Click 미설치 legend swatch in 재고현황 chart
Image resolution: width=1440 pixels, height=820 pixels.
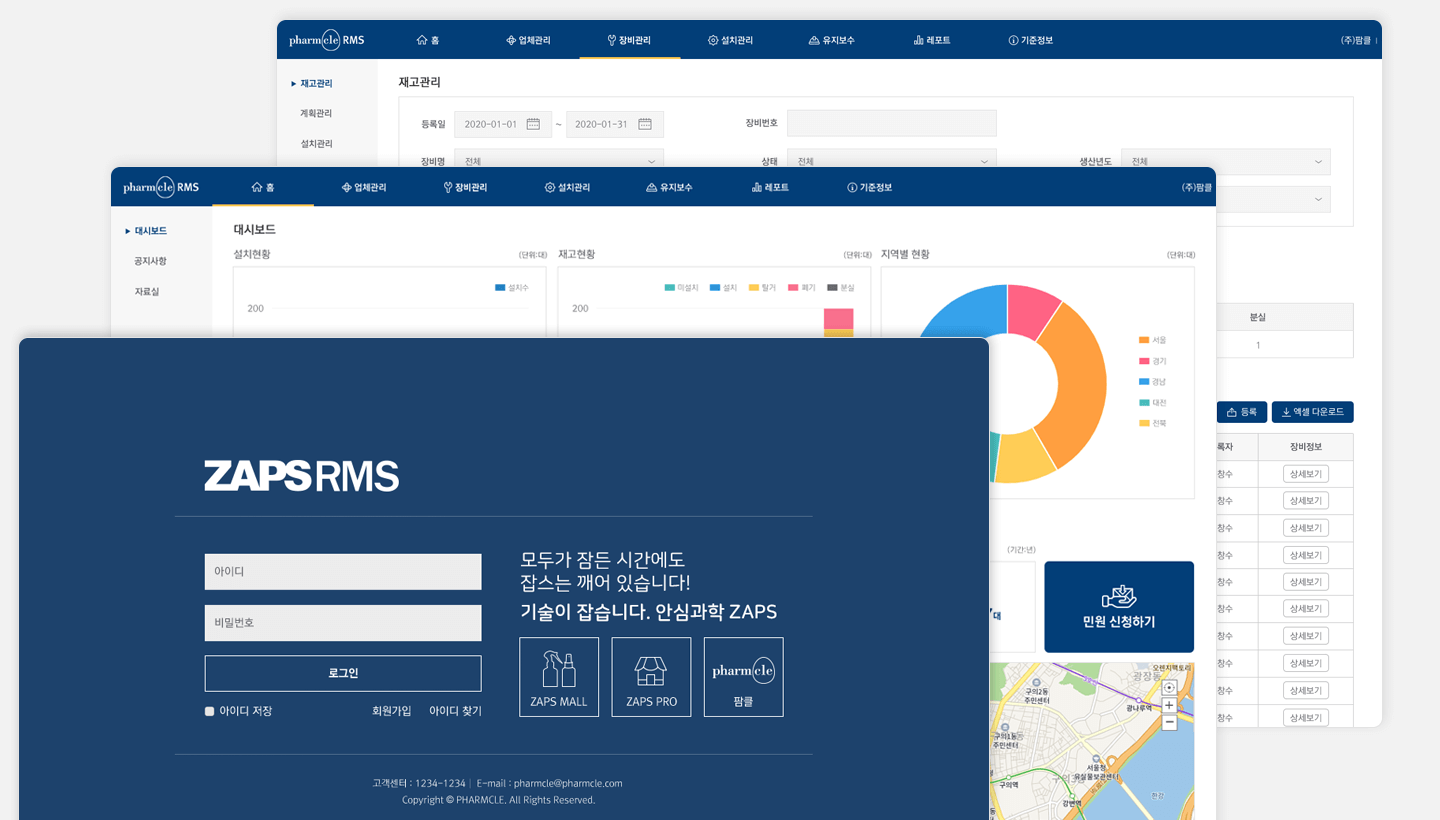[x=669, y=288]
